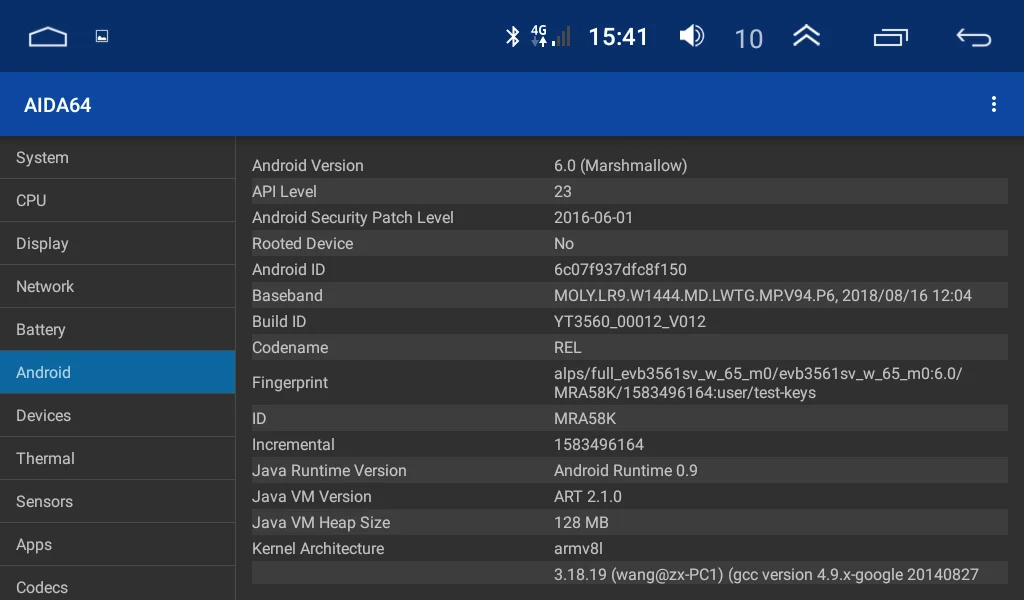Tap the Android ID value 6c07f937dfc8f150

(620, 270)
